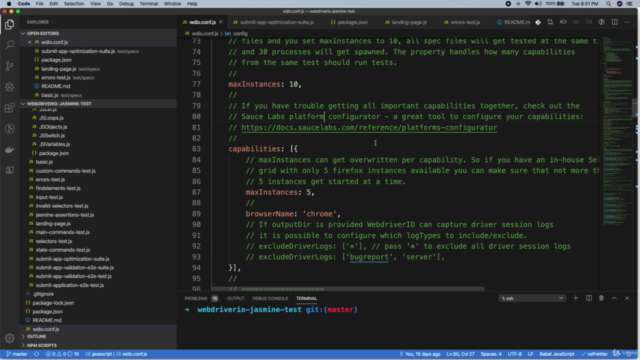Click Ln 80, Col 27 in status bar
Viewport: 640px width, 360px height.
pos(460,354)
